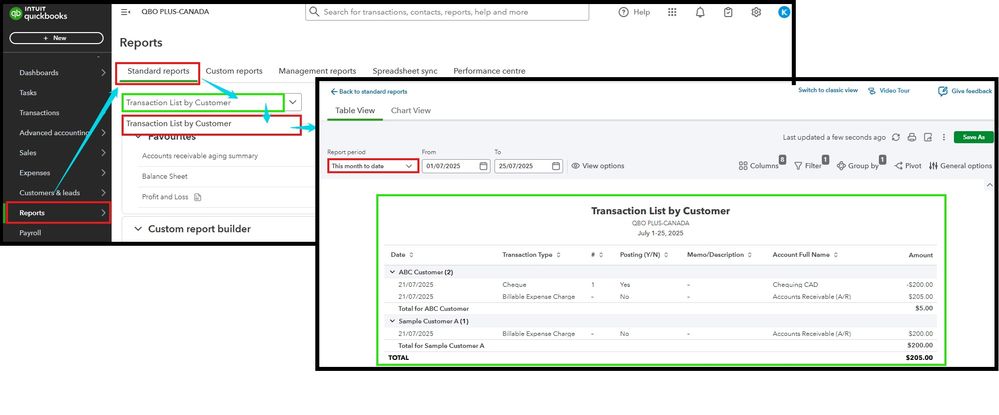Viewport: 999px width, 415px height.
Task: Expand the Expenses sidebar submenu
Action: pyautogui.click(x=103, y=173)
